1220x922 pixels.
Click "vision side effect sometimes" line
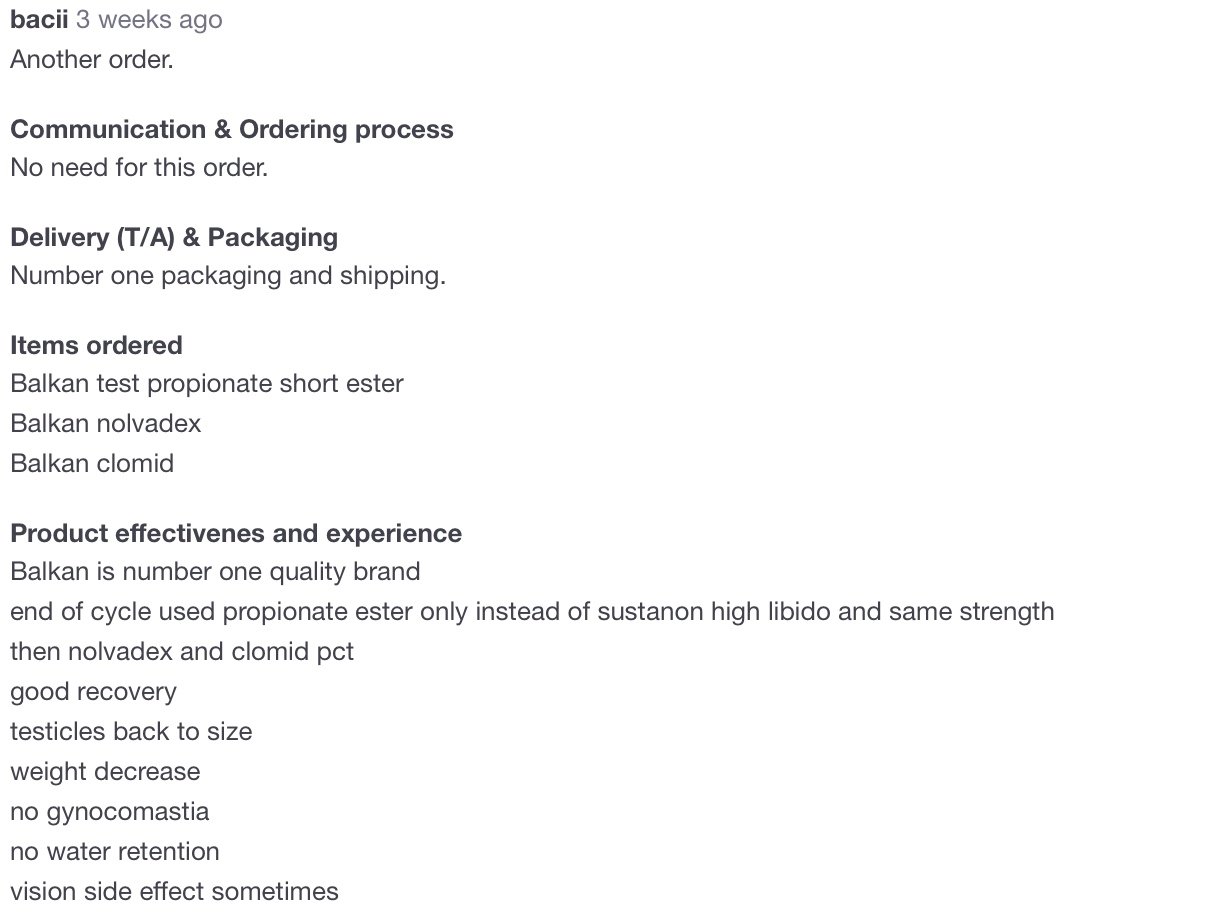tap(174, 892)
